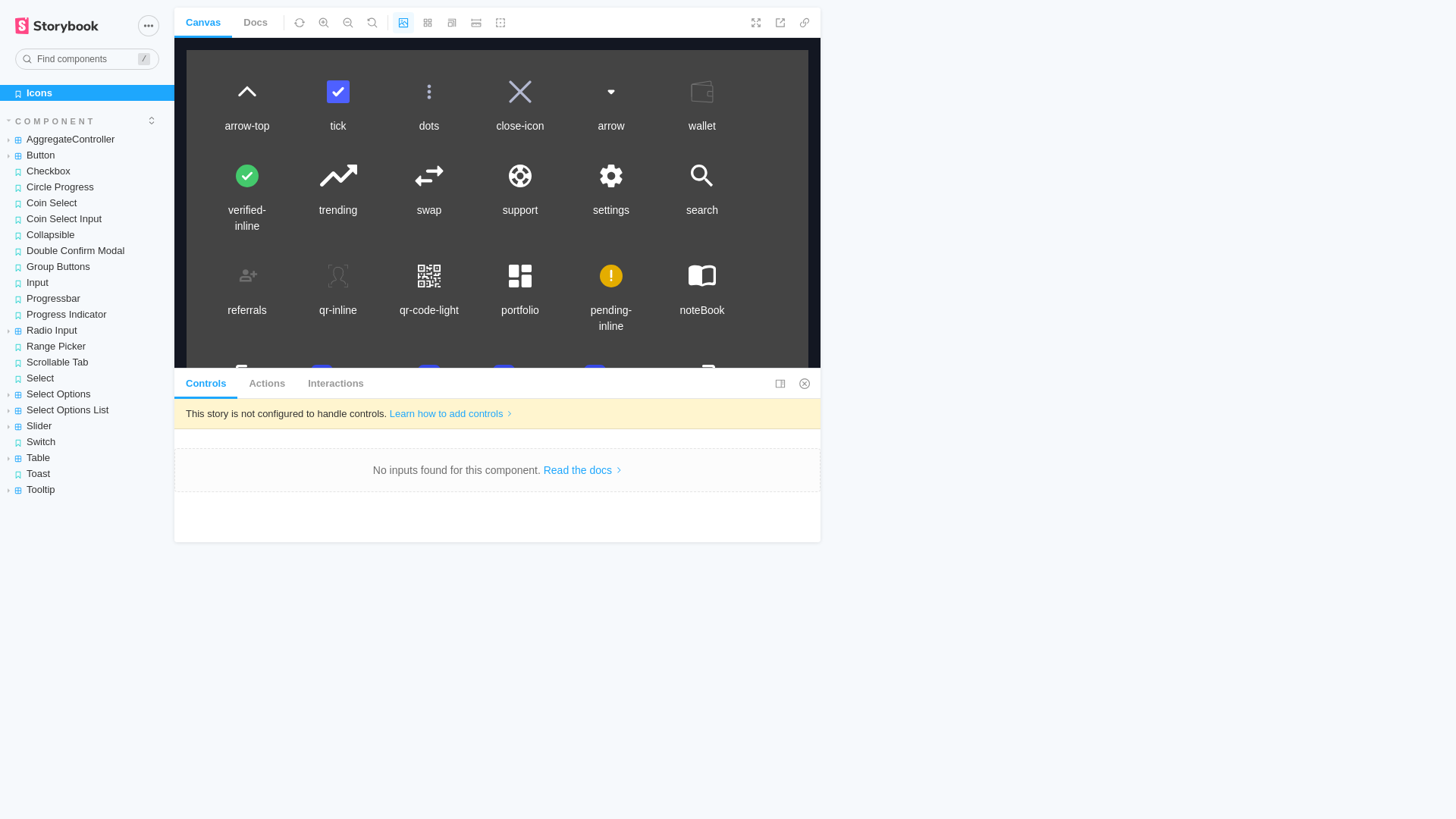Hide the addons panel
This screenshot has width=1456, height=819.
click(x=805, y=384)
